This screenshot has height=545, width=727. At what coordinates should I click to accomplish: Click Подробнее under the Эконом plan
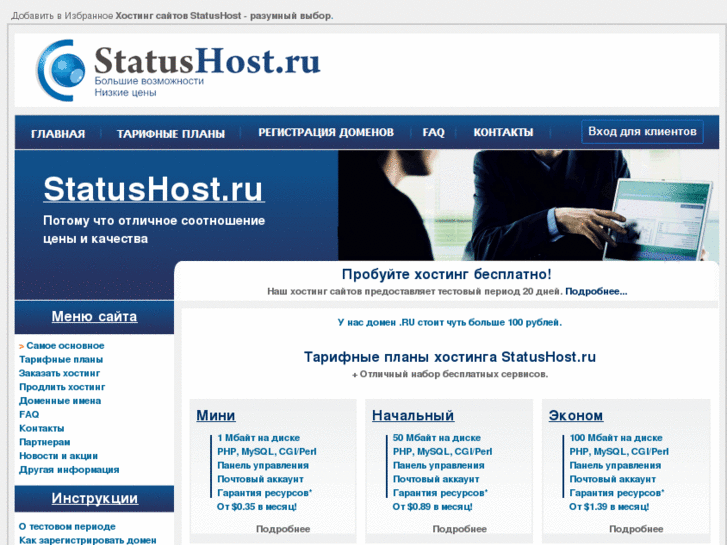click(636, 529)
